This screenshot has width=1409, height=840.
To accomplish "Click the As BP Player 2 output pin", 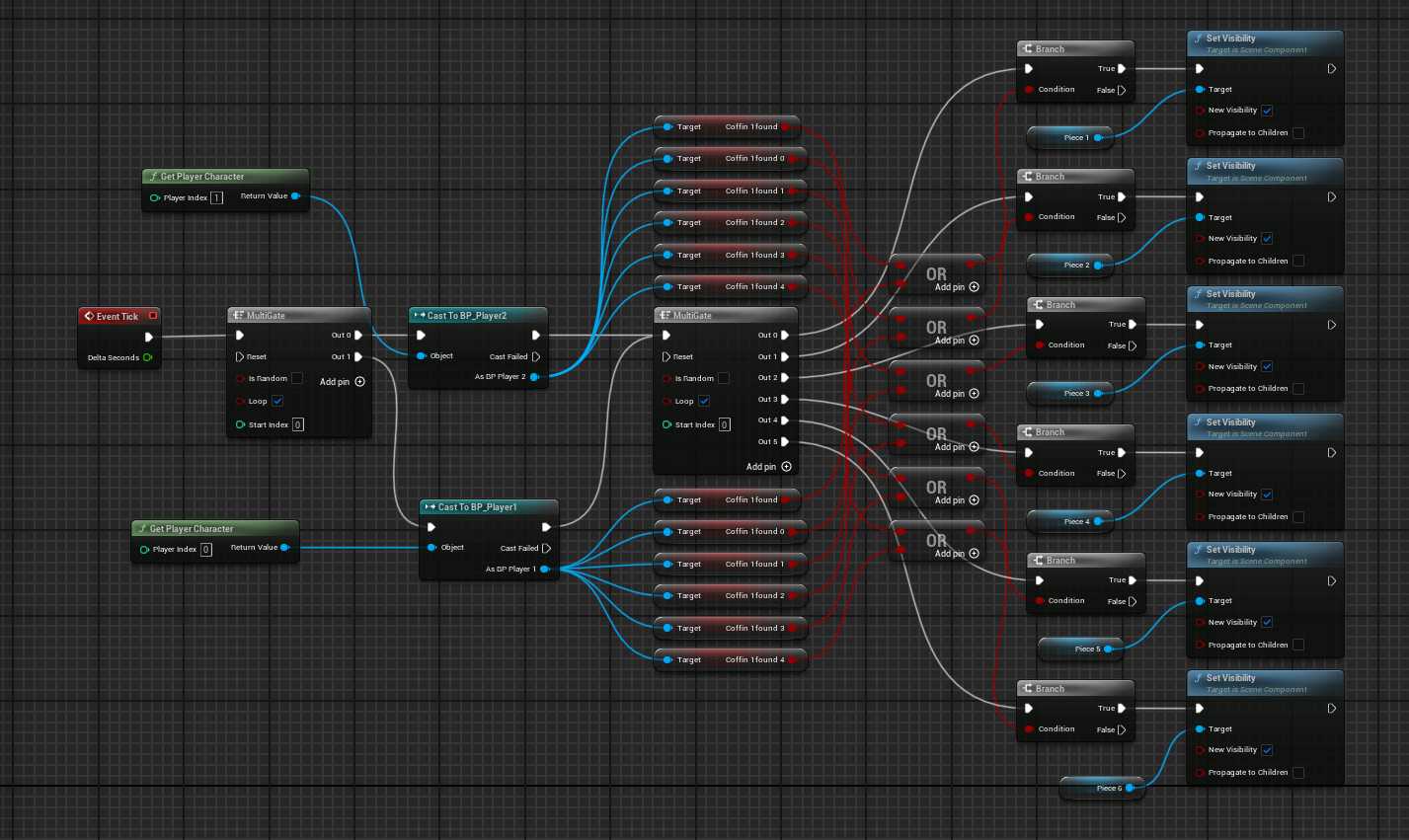I will click(x=534, y=376).
